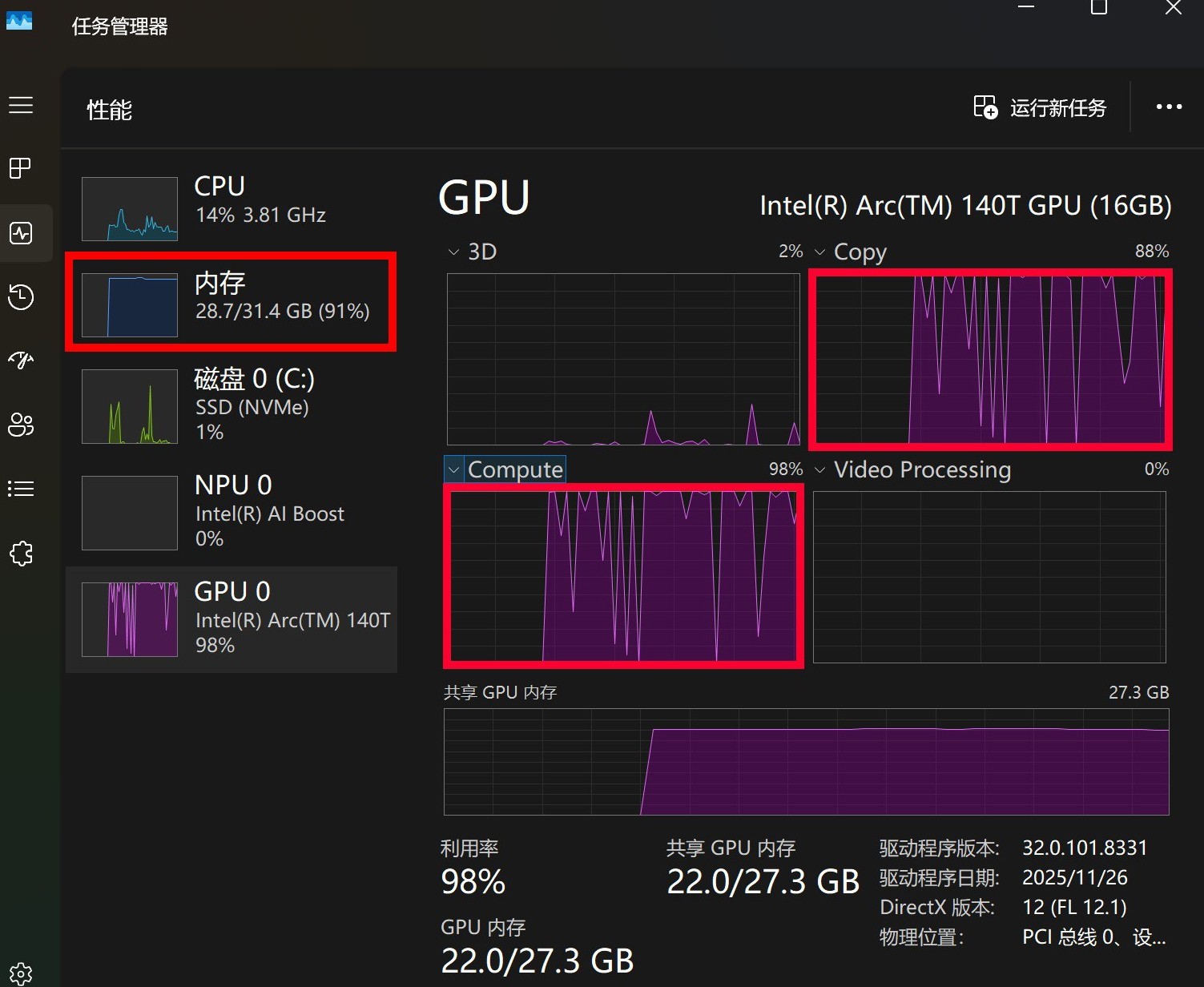
Task: Click the SSD (NVMe) disk text
Action: point(252,407)
